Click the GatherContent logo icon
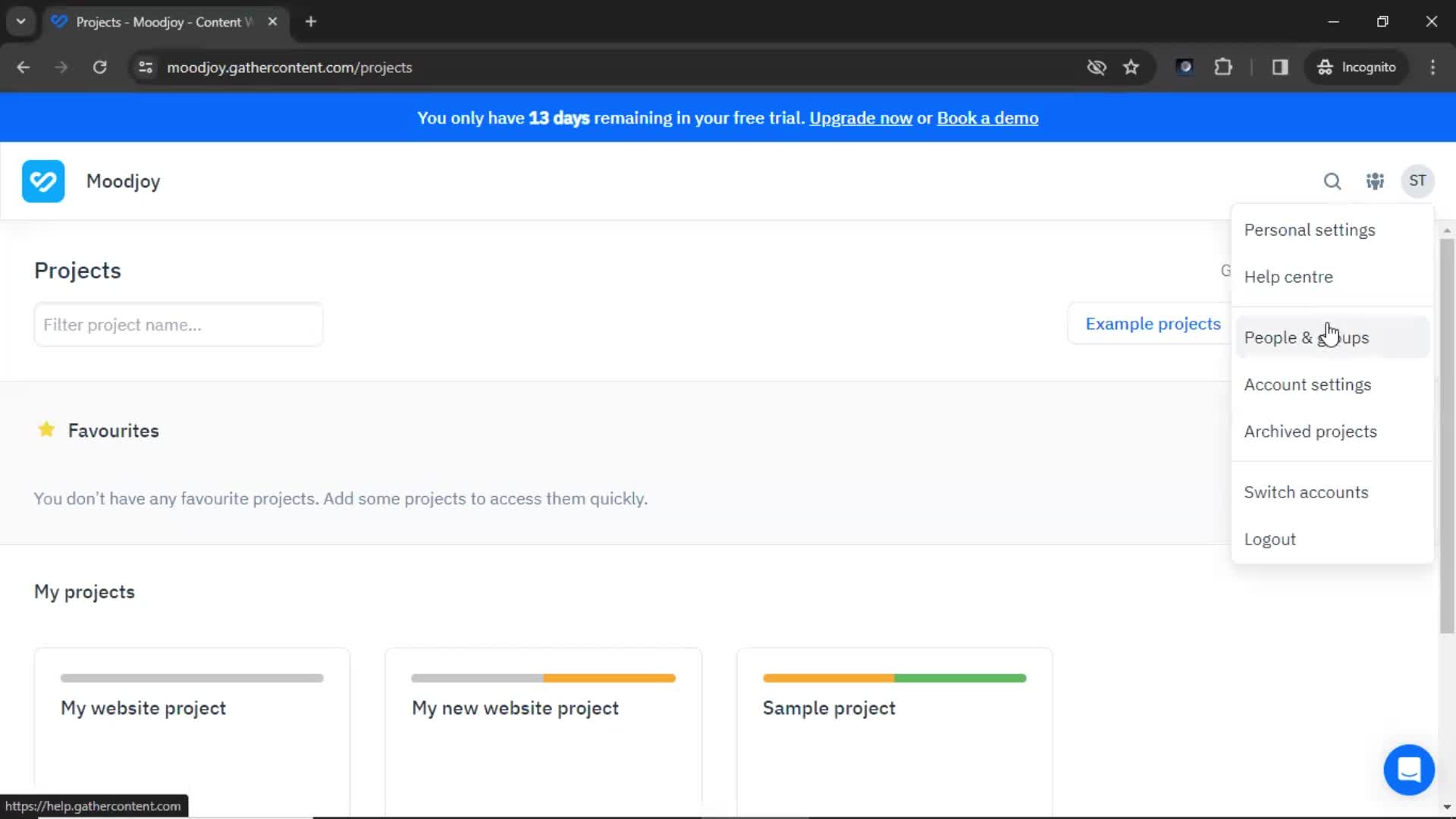 coord(43,181)
